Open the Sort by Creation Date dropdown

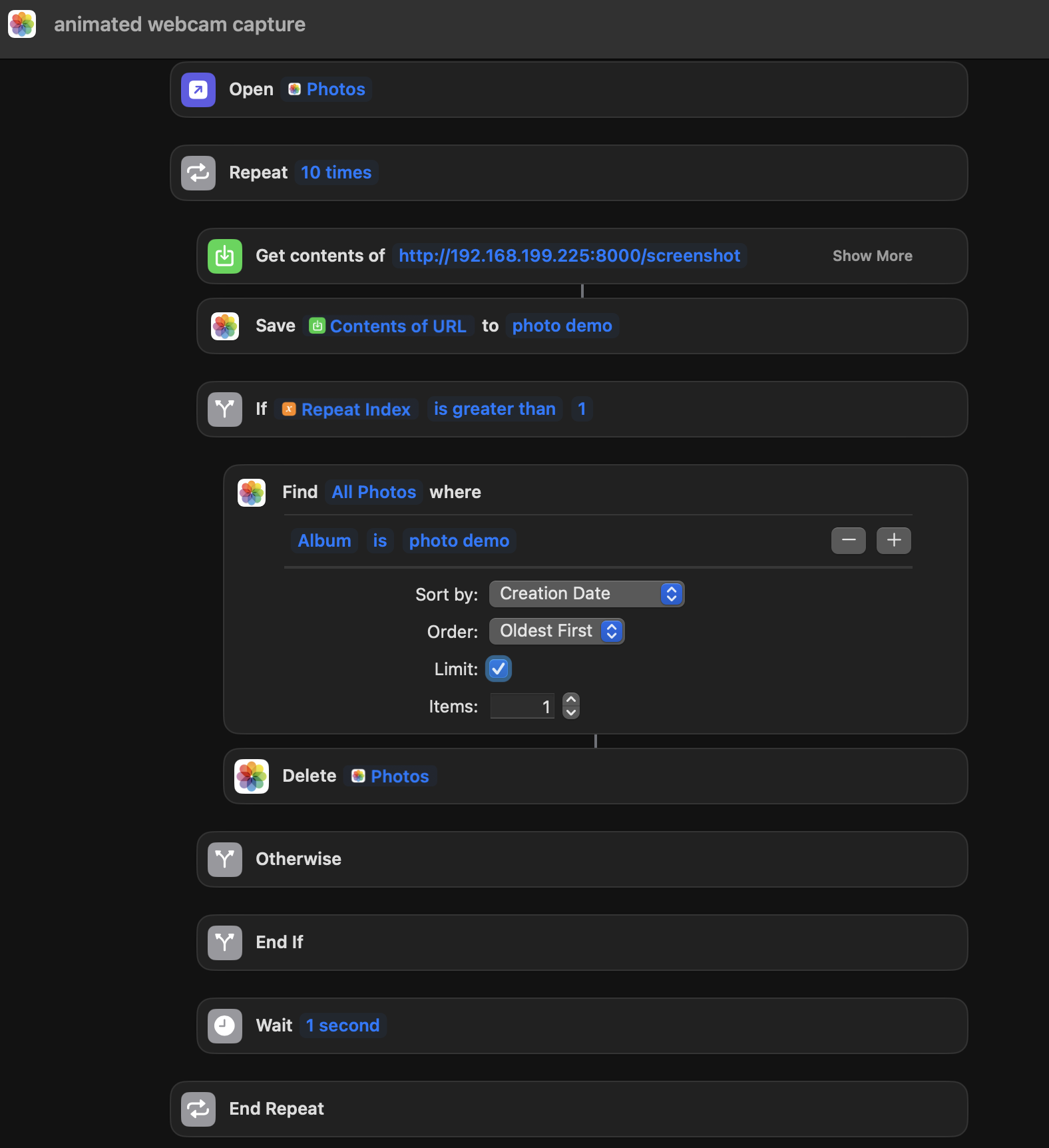[586, 594]
